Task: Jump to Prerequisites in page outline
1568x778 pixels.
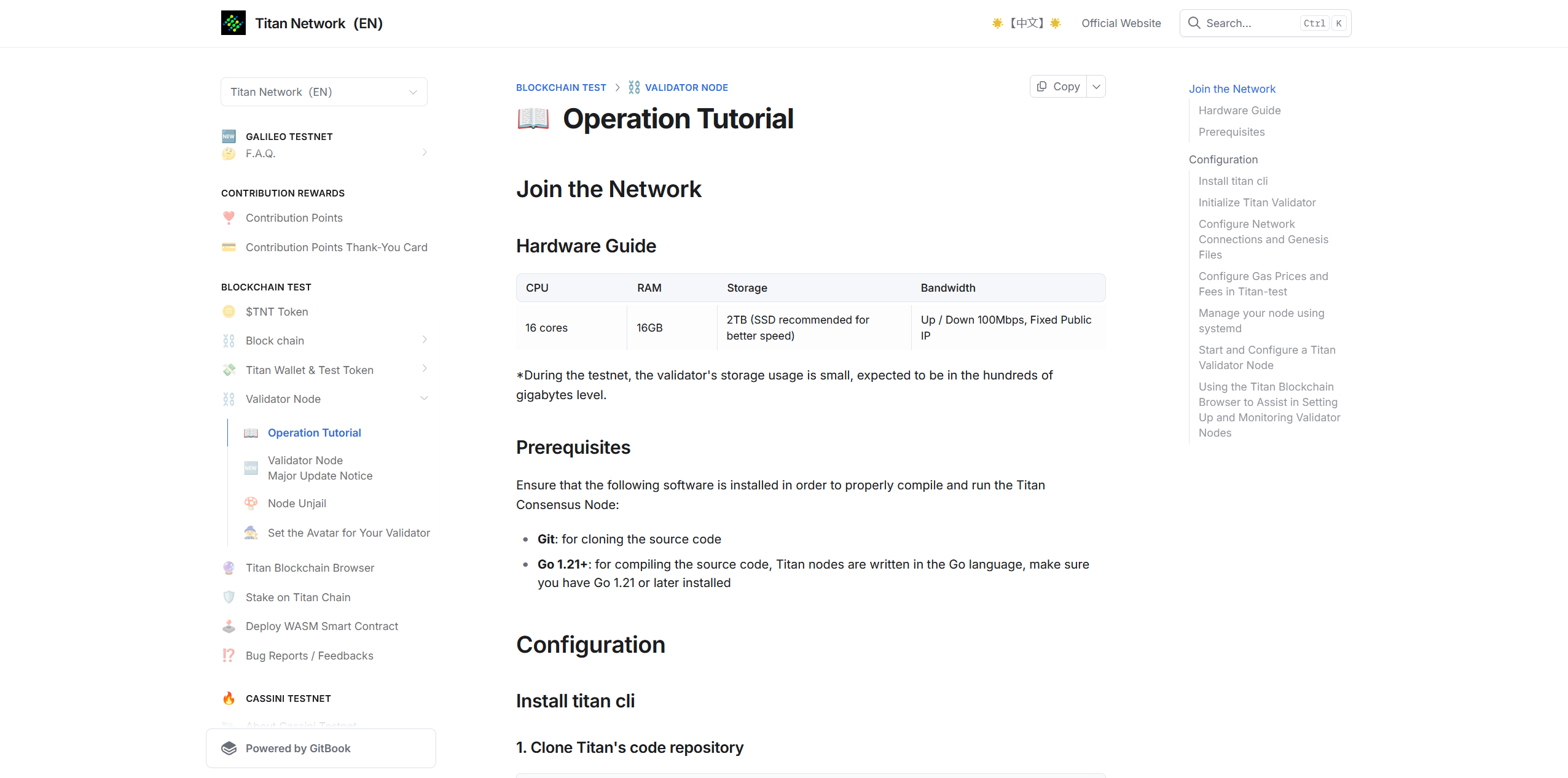Action: pos(1231,131)
